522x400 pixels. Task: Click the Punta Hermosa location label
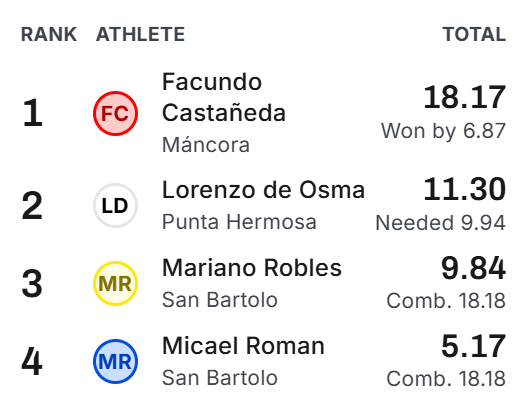239,222
